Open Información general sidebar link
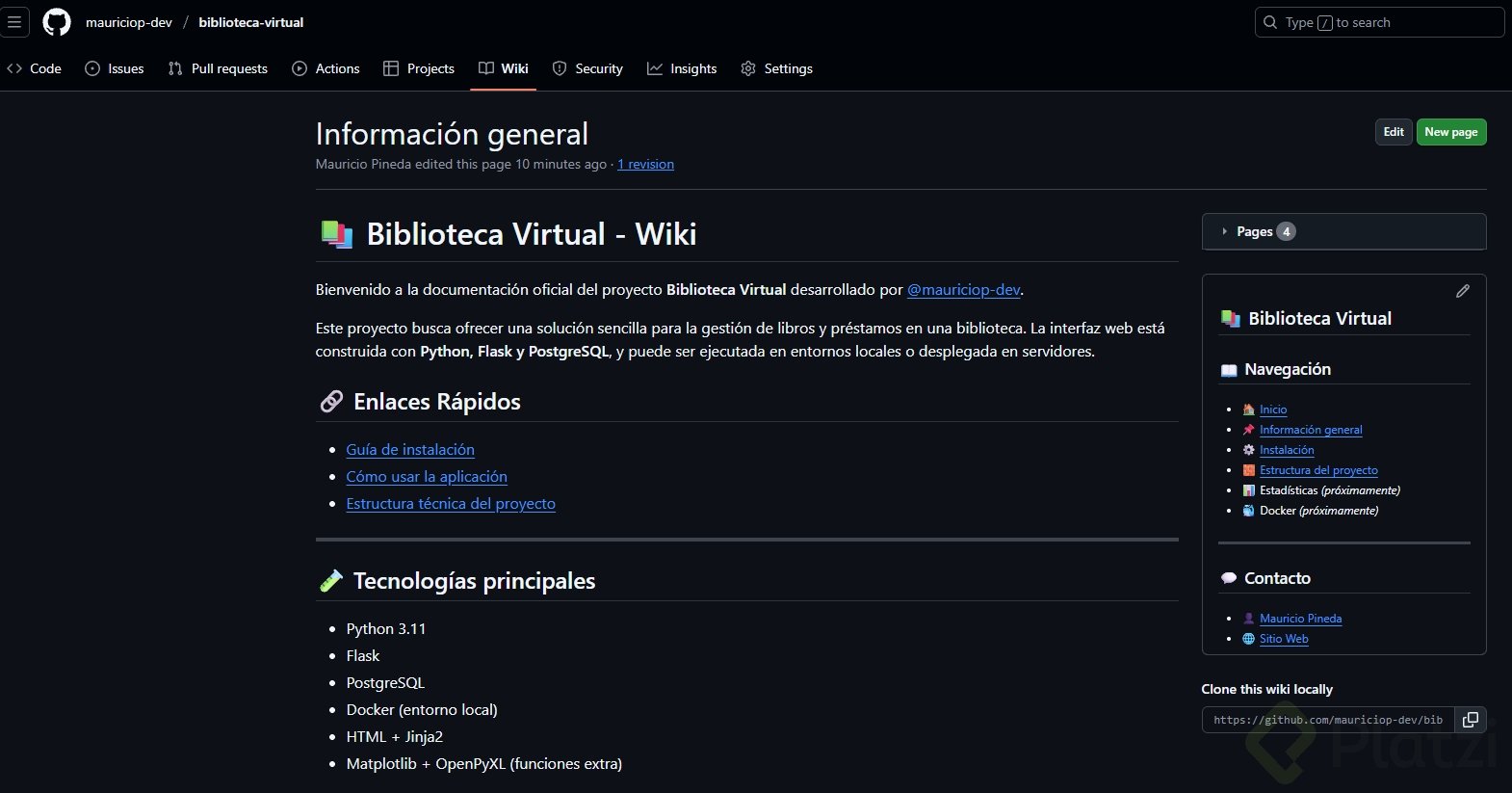 1311,430
